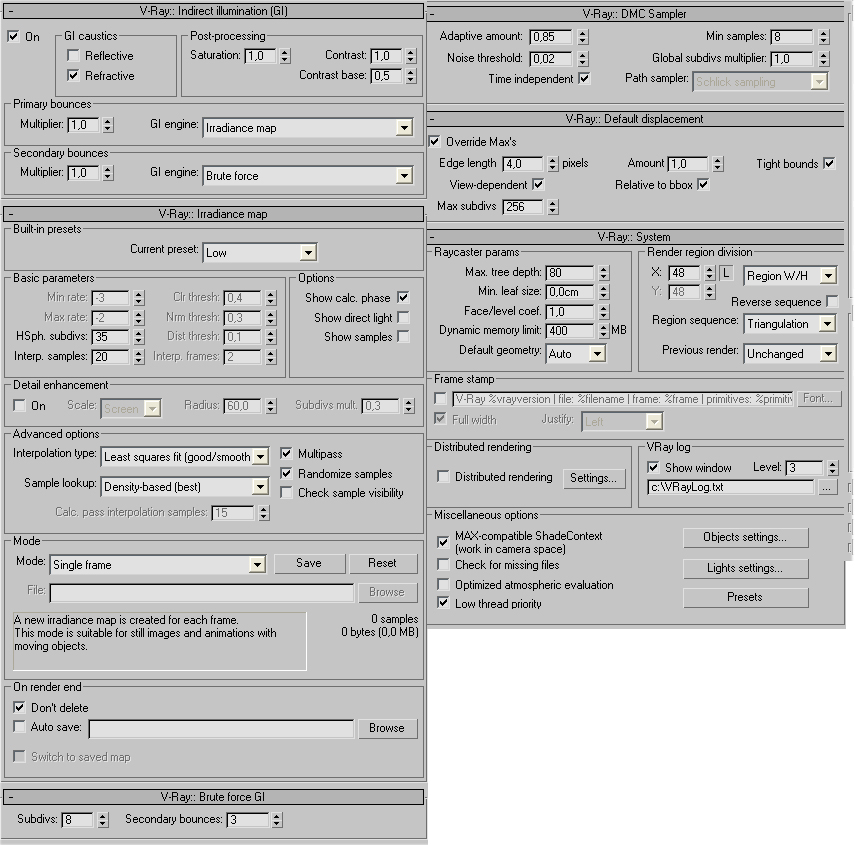Collapse V-Ray Brute force GI rollout
Viewport: 855px width, 845px height.
(x=213, y=797)
